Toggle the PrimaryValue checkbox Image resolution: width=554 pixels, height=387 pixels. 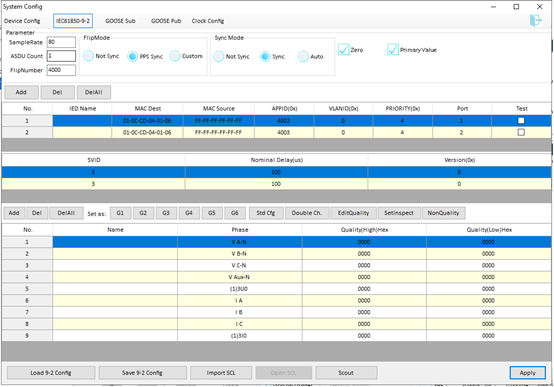point(393,49)
